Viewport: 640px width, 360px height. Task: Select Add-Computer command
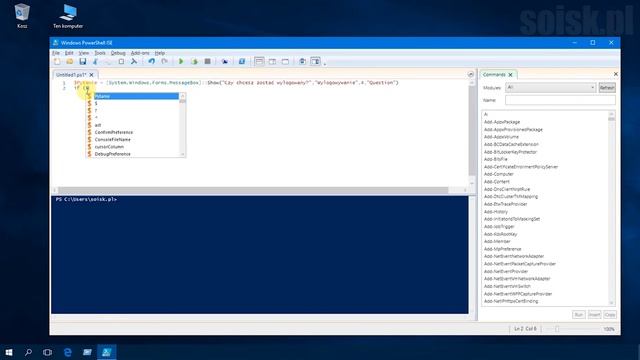point(499,174)
